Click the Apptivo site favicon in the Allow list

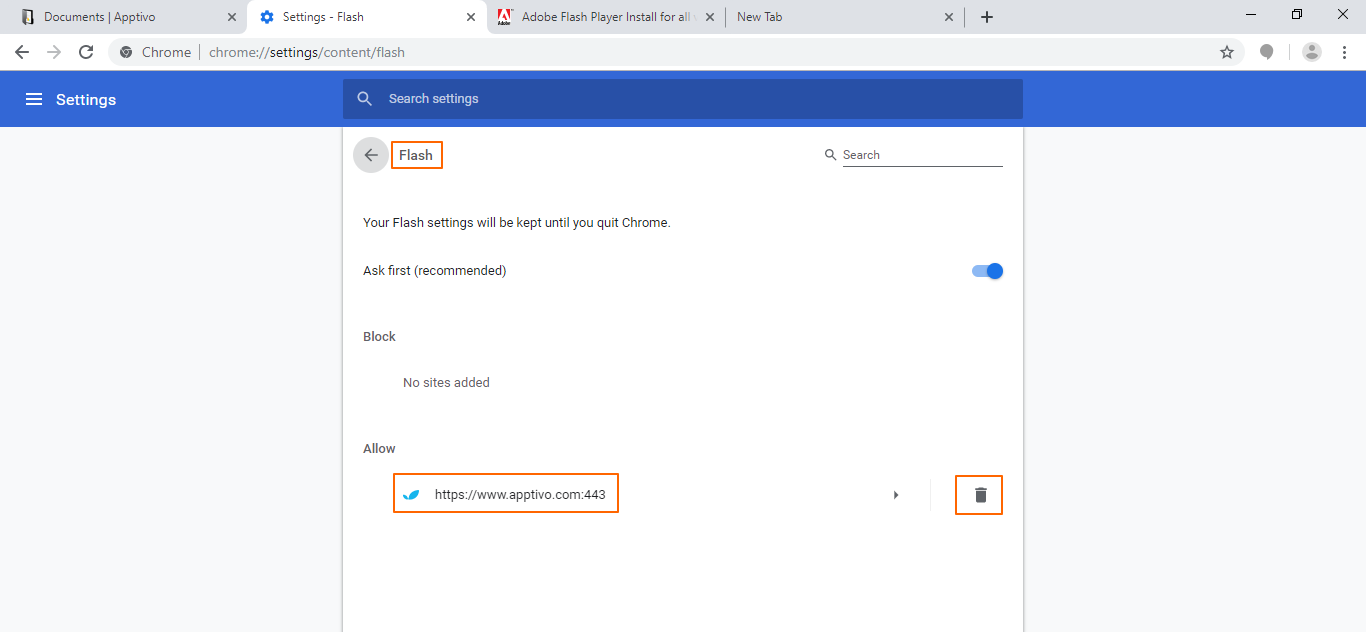[410, 494]
